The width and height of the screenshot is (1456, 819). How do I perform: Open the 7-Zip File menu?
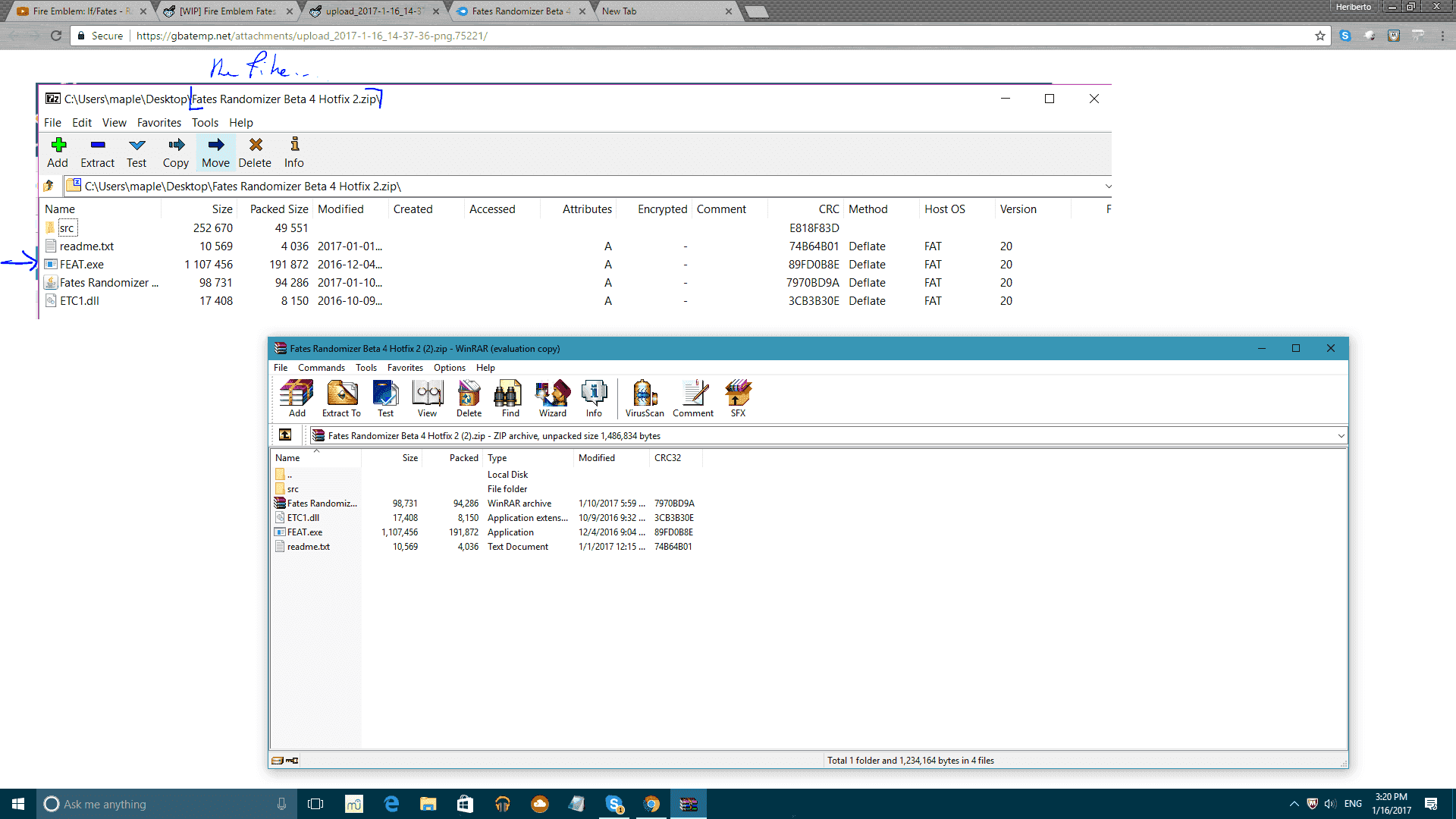coord(52,123)
